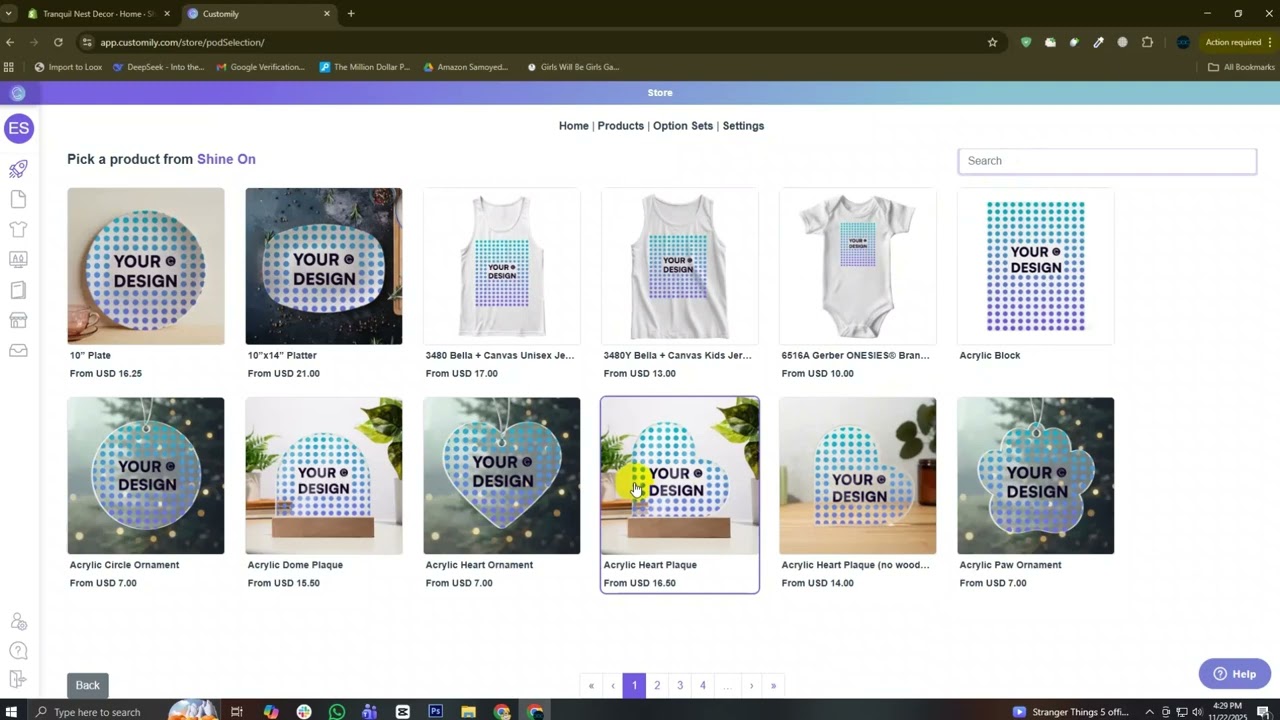Select the Acrylic Block product thumbnail
The height and width of the screenshot is (720, 1280).
1036,266
